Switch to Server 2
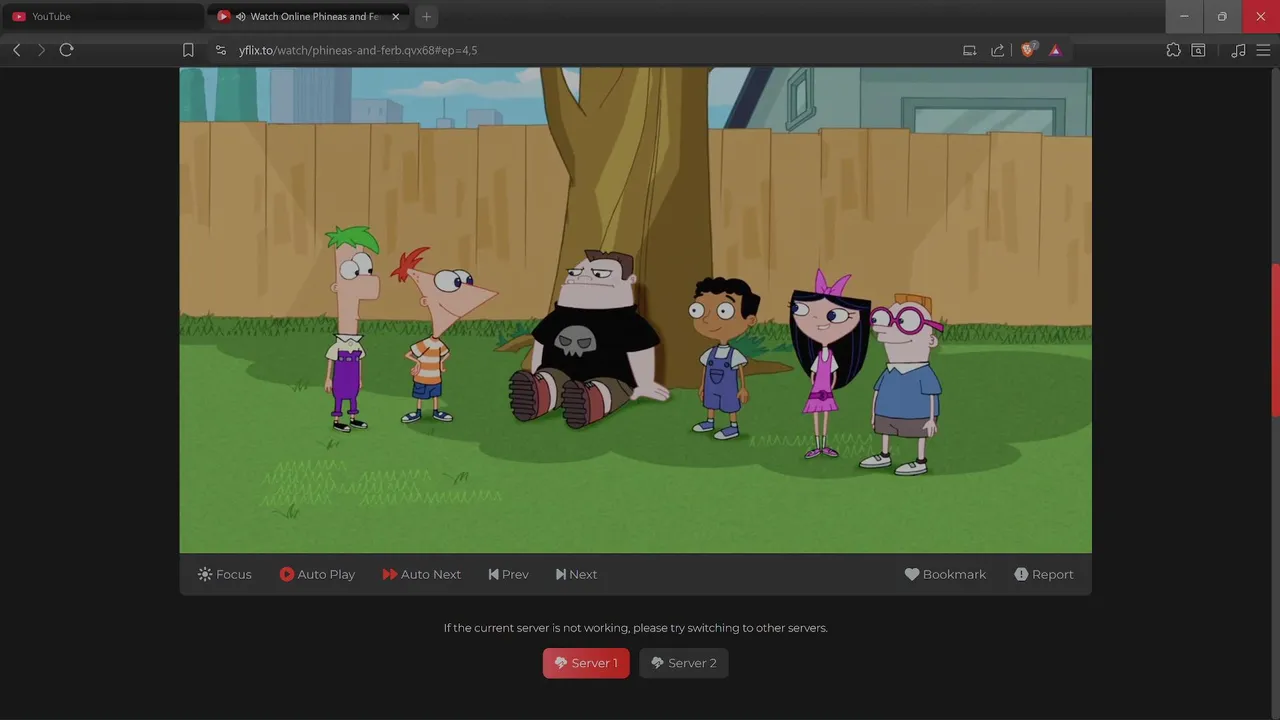The width and height of the screenshot is (1280, 720). click(x=684, y=663)
